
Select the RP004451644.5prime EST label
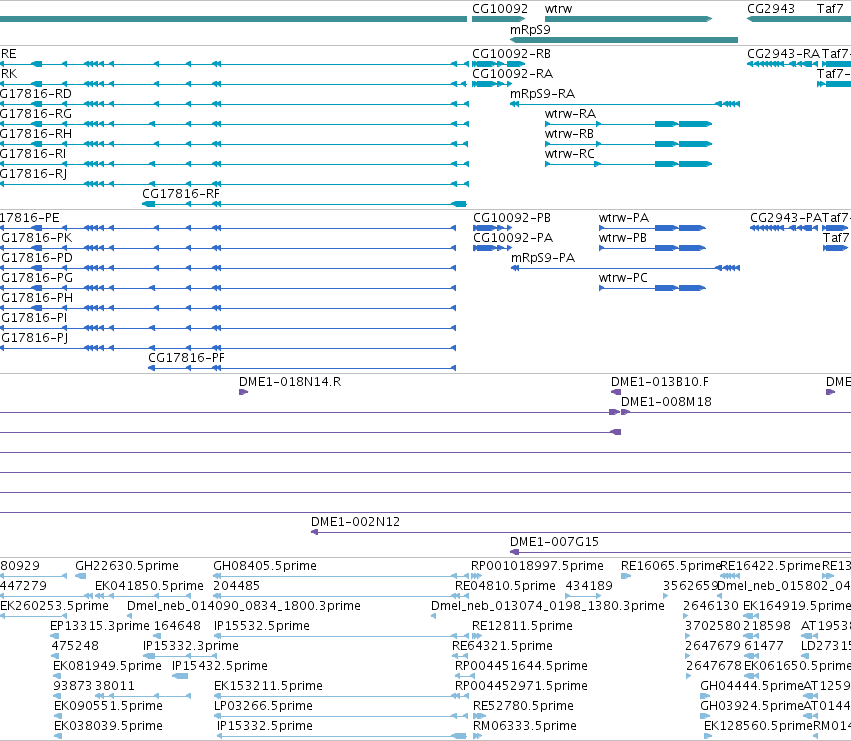521,666
